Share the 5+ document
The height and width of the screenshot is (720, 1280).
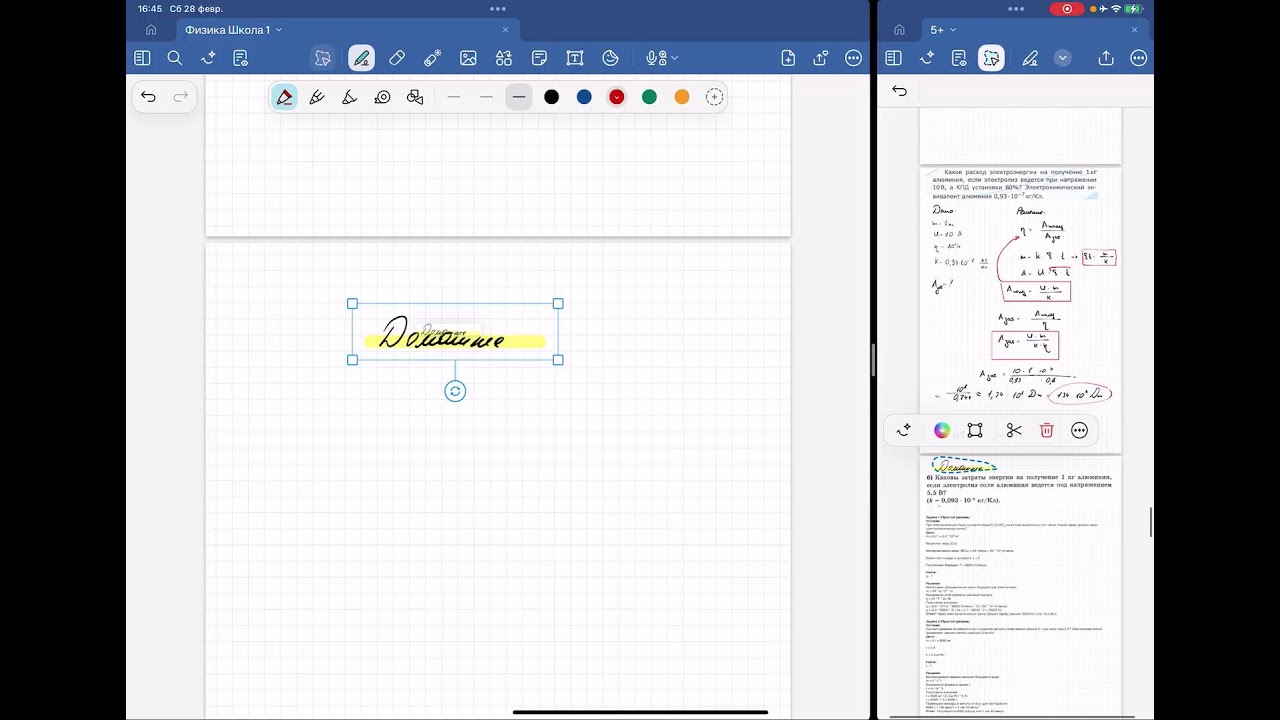1106,58
